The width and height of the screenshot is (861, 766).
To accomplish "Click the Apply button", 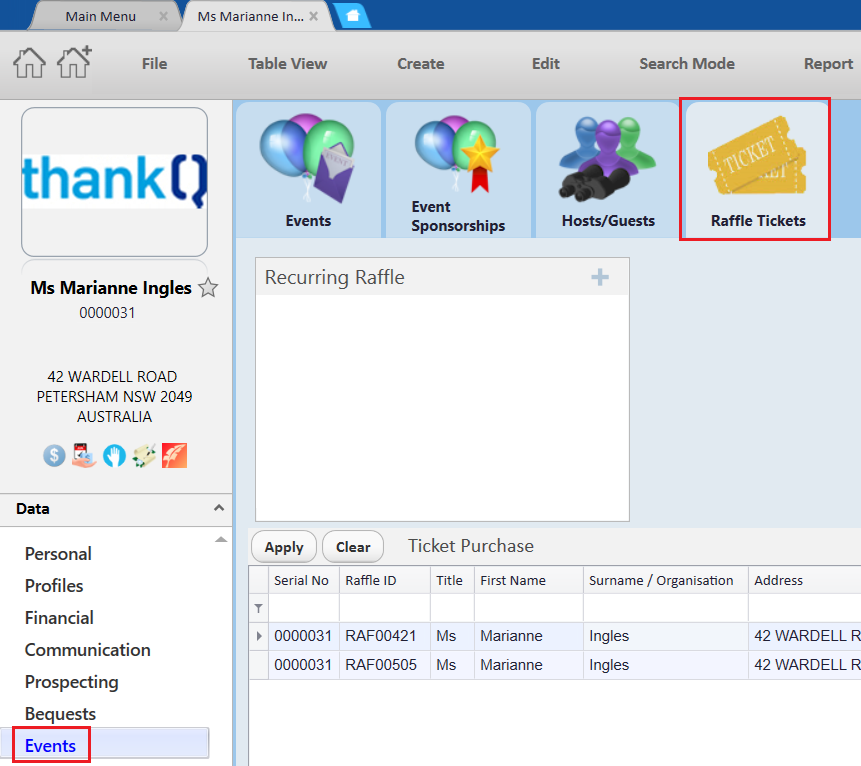I will pyautogui.click(x=284, y=547).
